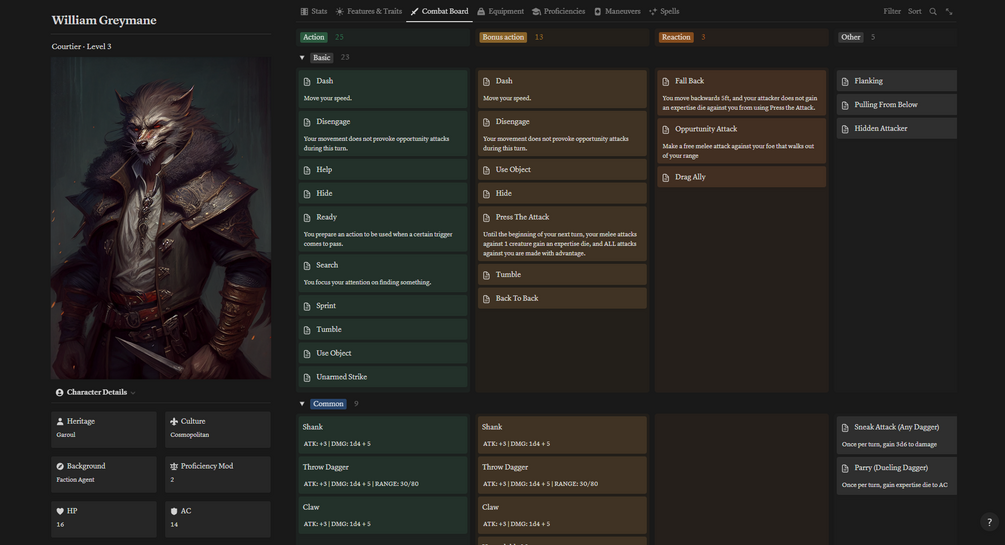The width and height of the screenshot is (1005, 545).
Task: Click the William Greymane page title
Action: (104, 20)
